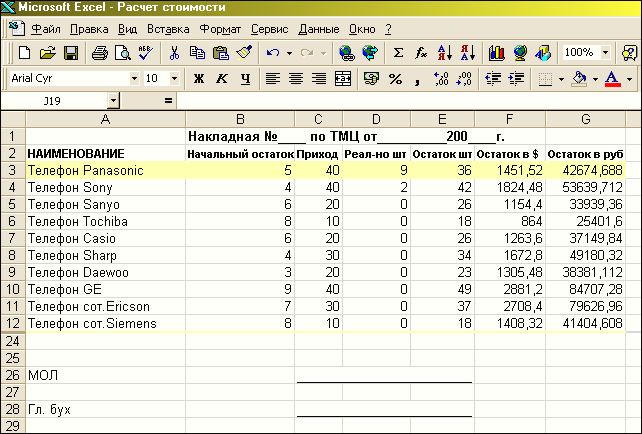Click the Decrease Indent icon
This screenshot has height=434, width=642.
coord(493,78)
